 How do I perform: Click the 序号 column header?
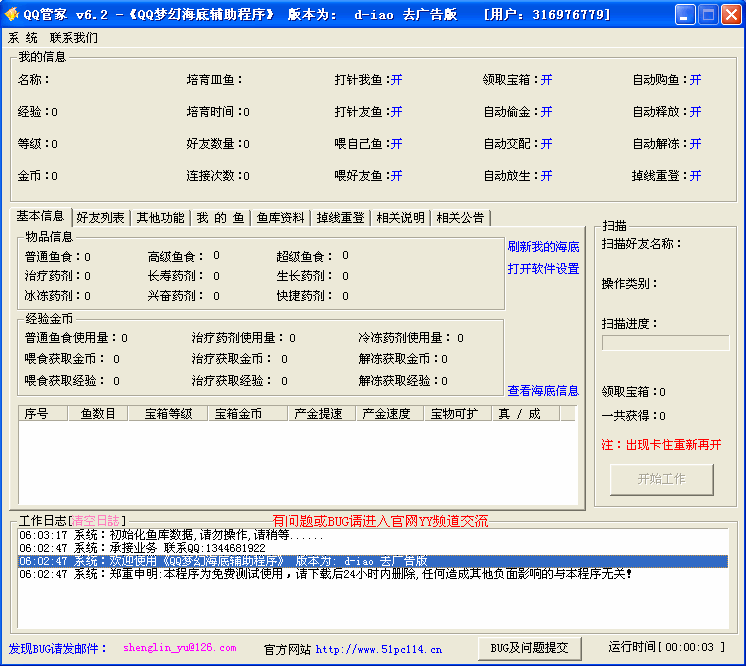(x=43, y=414)
